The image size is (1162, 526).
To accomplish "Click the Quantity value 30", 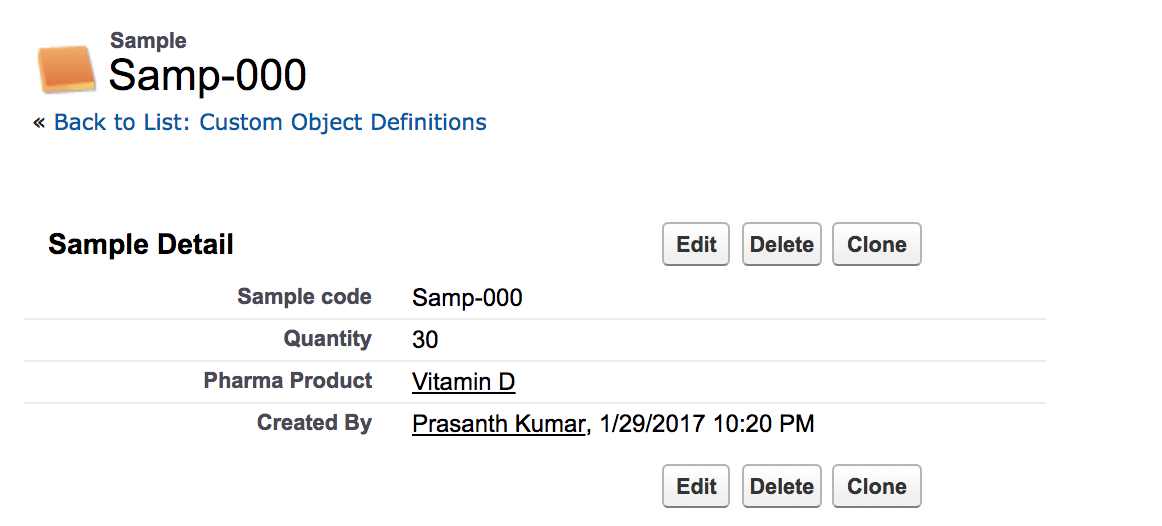I will click(425, 340).
